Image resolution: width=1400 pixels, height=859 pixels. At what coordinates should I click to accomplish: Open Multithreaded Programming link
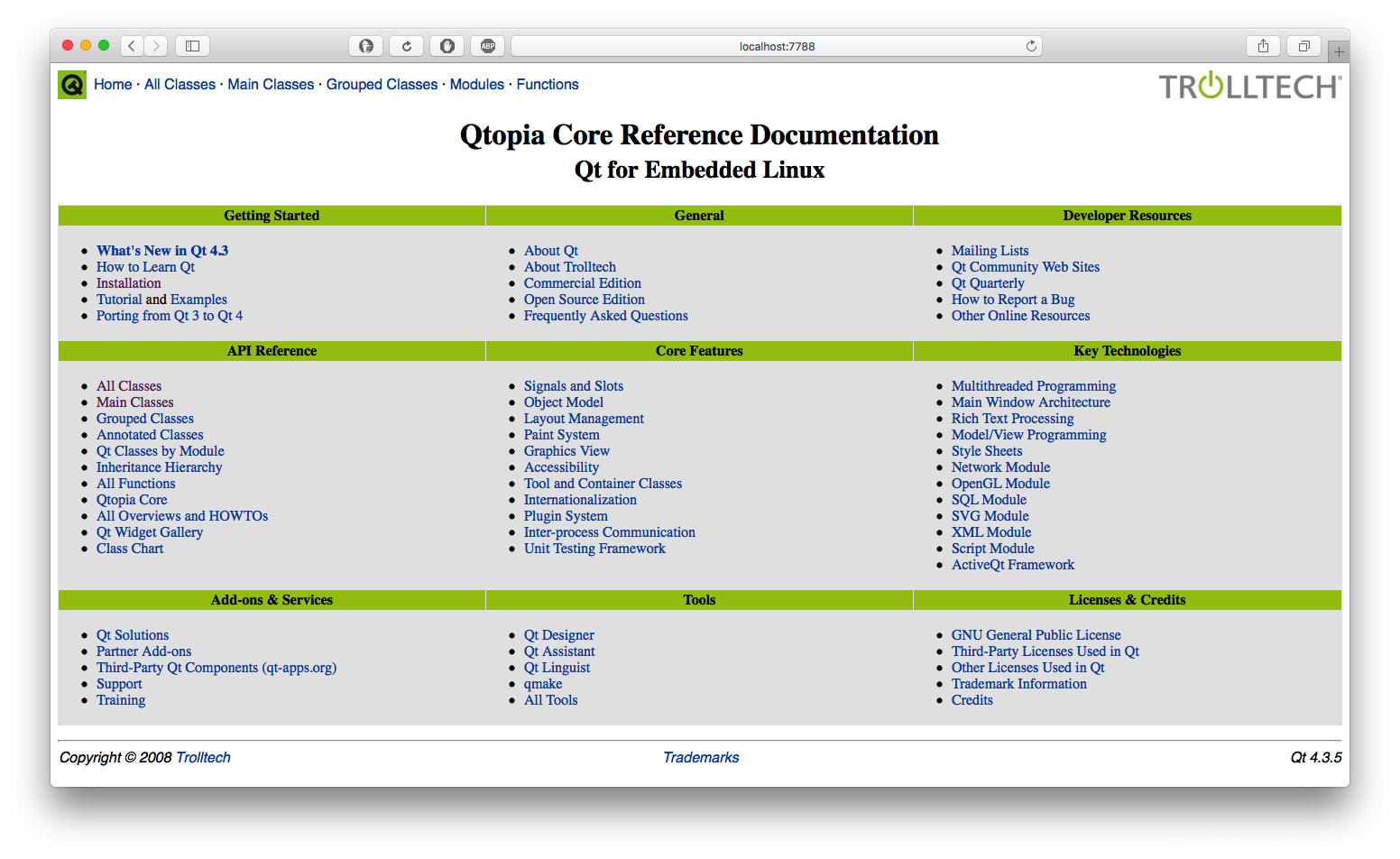point(1034,386)
